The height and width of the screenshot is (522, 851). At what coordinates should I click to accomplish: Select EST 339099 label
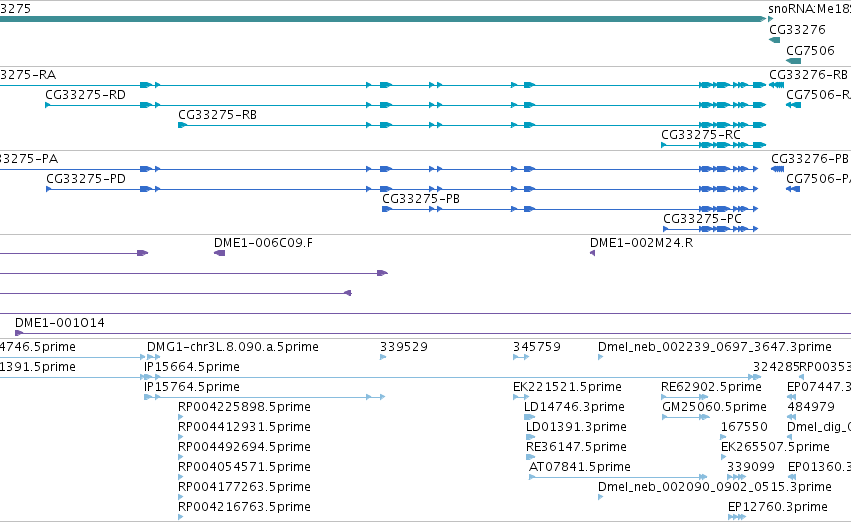coord(751,468)
